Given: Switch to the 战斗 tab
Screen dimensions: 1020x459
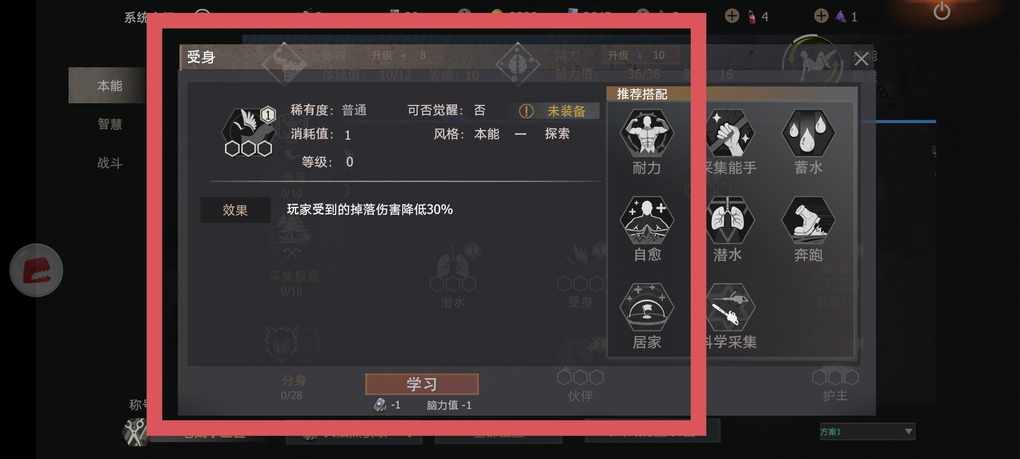Looking at the screenshot, I should 109,163.
